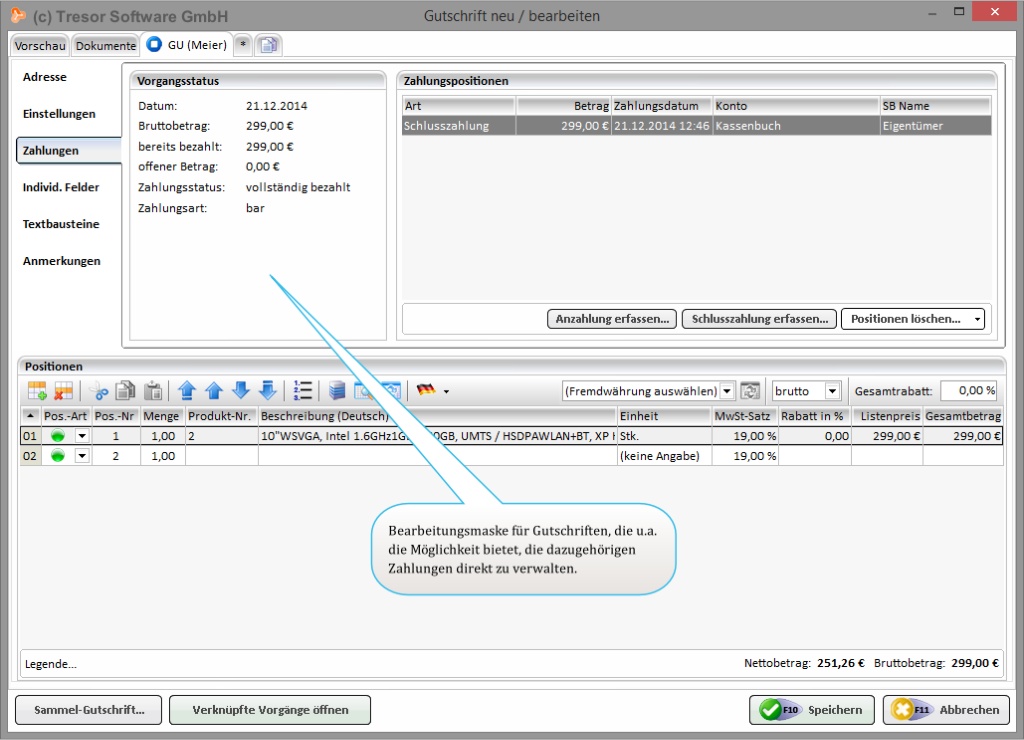Image resolution: width=1024 pixels, height=740 pixels.
Task: Click the add position row icon
Action: pyautogui.click(x=37, y=391)
